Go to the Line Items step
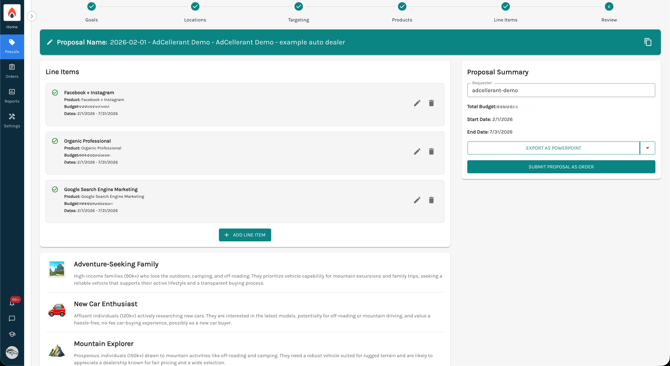 pos(505,6)
